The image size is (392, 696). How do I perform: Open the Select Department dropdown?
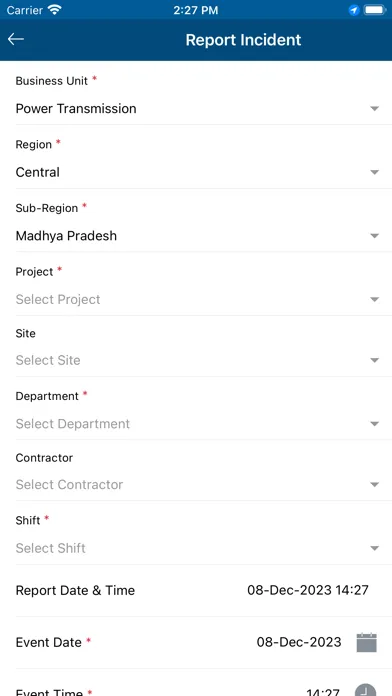tap(198, 424)
